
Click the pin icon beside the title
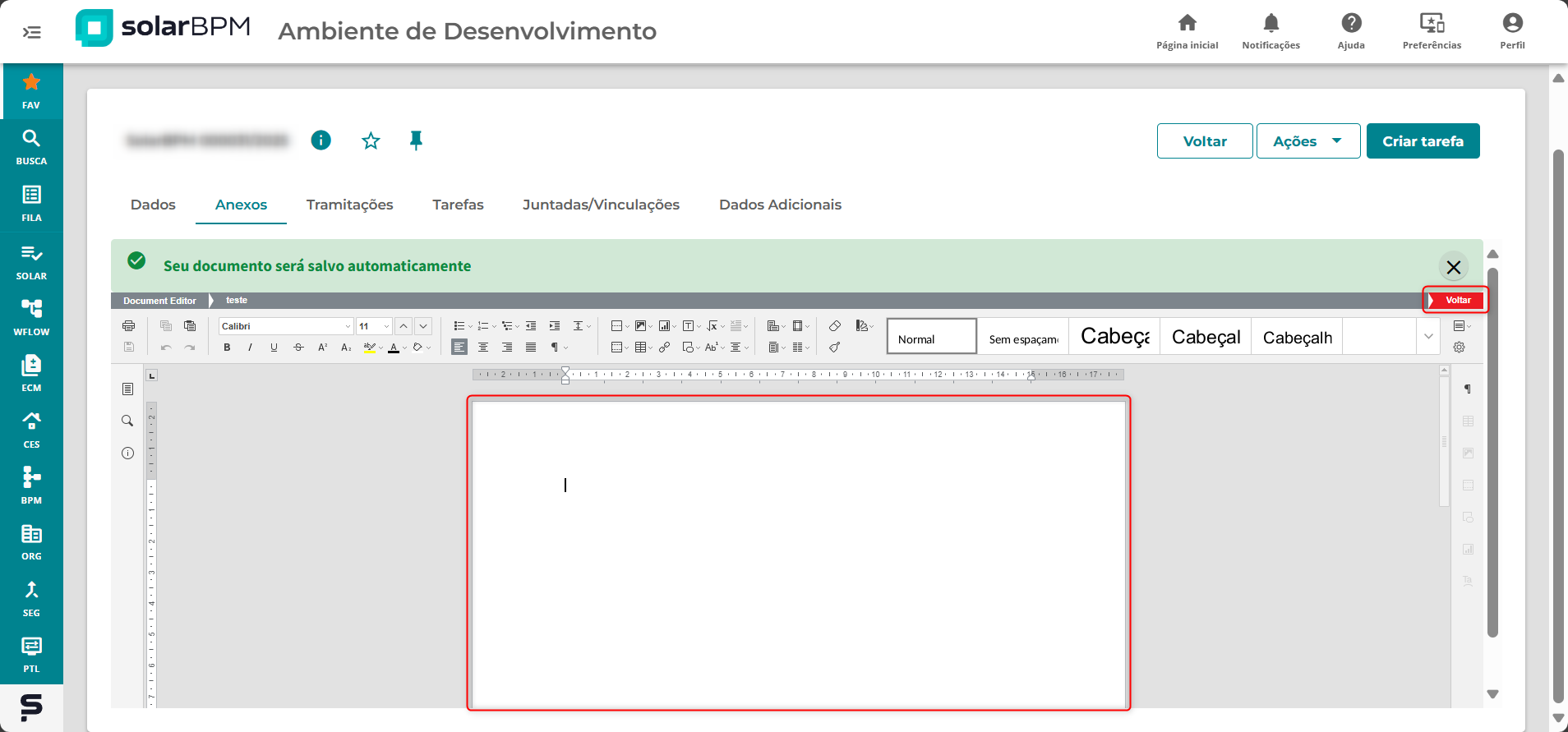coord(416,140)
